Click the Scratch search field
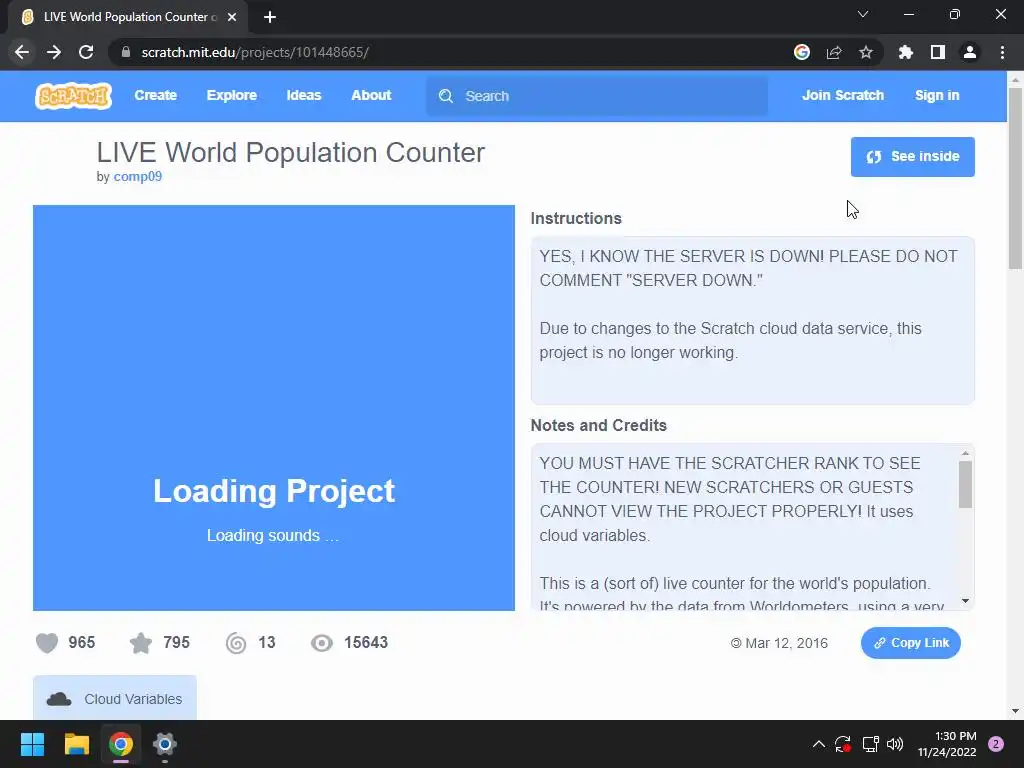Screen dimensions: 1024x768 coord(597,96)
